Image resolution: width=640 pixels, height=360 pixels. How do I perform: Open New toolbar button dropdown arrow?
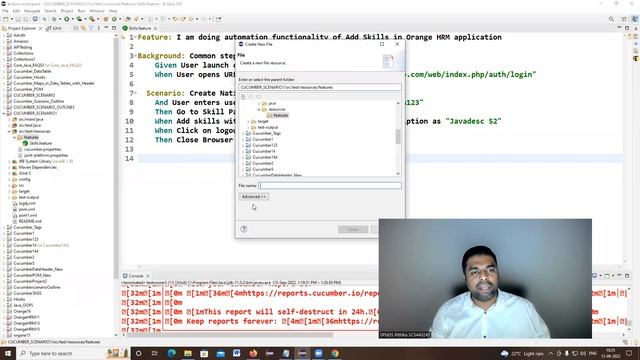tap(11, 19)
